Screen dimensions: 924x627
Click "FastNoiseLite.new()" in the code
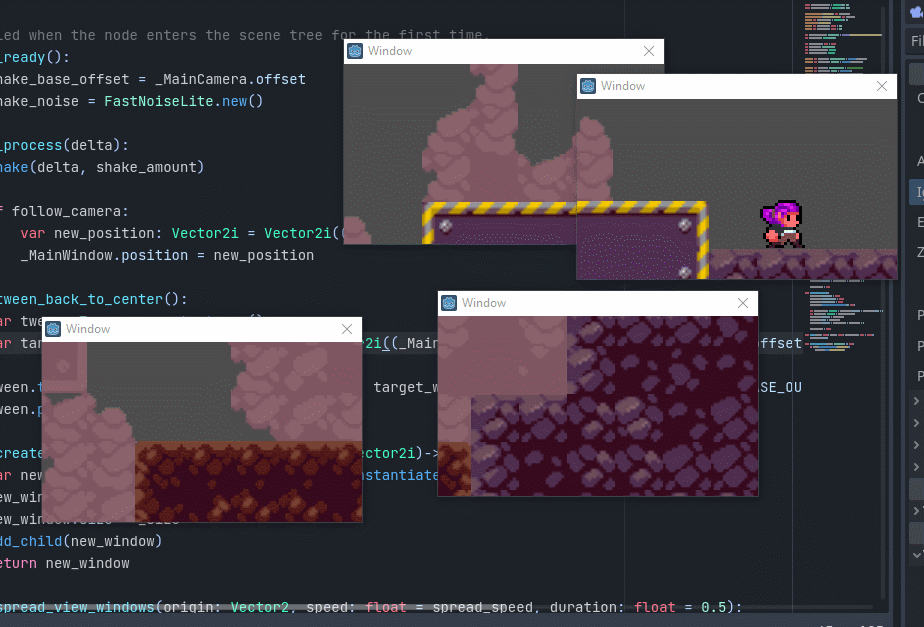[x=183, y=101]
